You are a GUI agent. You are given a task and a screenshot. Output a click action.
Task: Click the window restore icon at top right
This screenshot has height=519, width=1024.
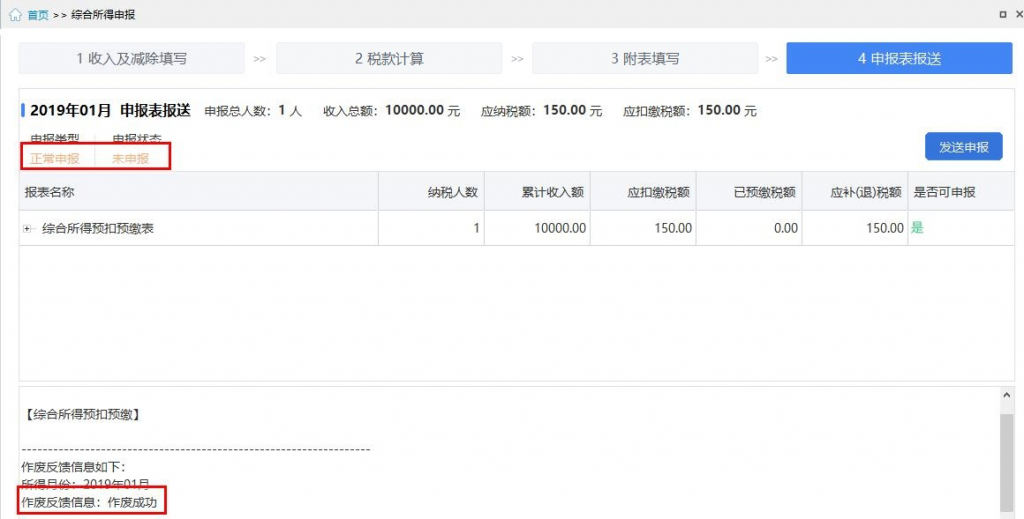click(1002, 14)
